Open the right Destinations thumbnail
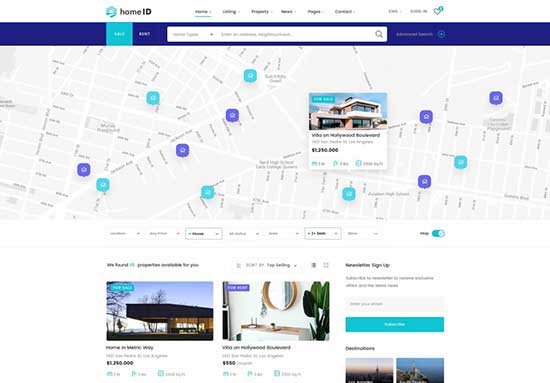The height and width of the screenshot is (383, 550). [x=420, y=370]
